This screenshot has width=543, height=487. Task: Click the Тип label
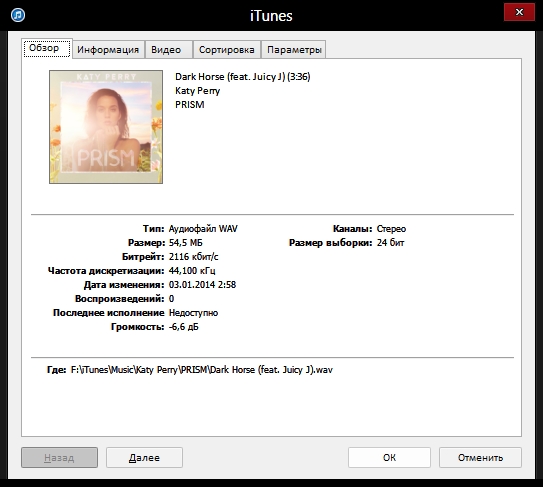coord(154,229)
